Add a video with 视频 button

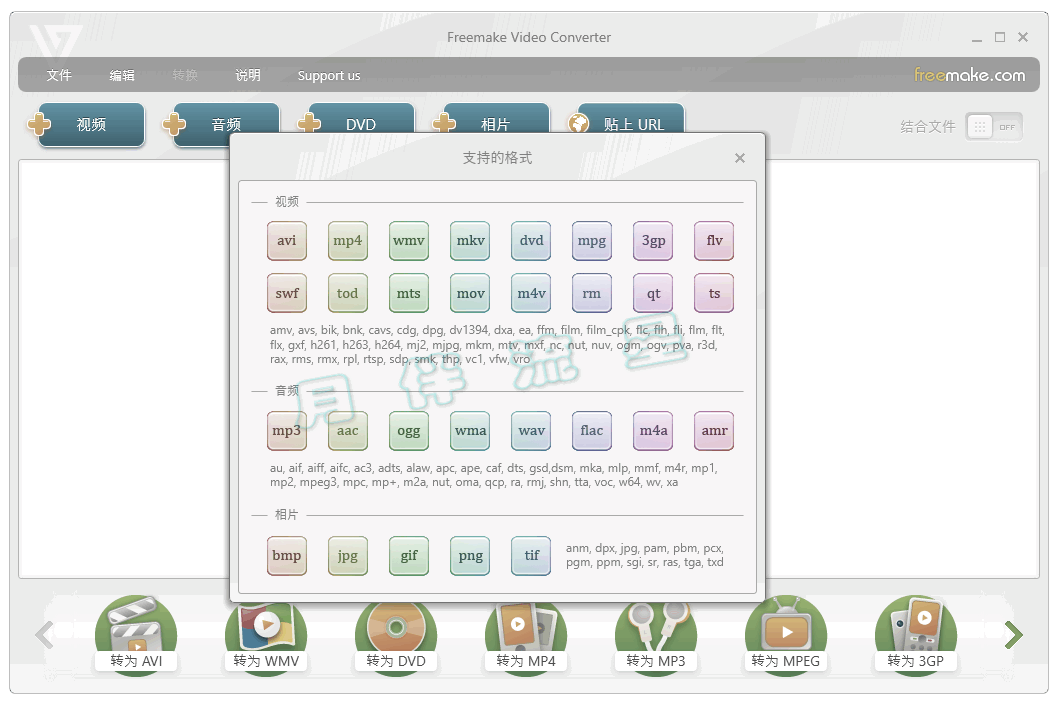coord(86,124)
